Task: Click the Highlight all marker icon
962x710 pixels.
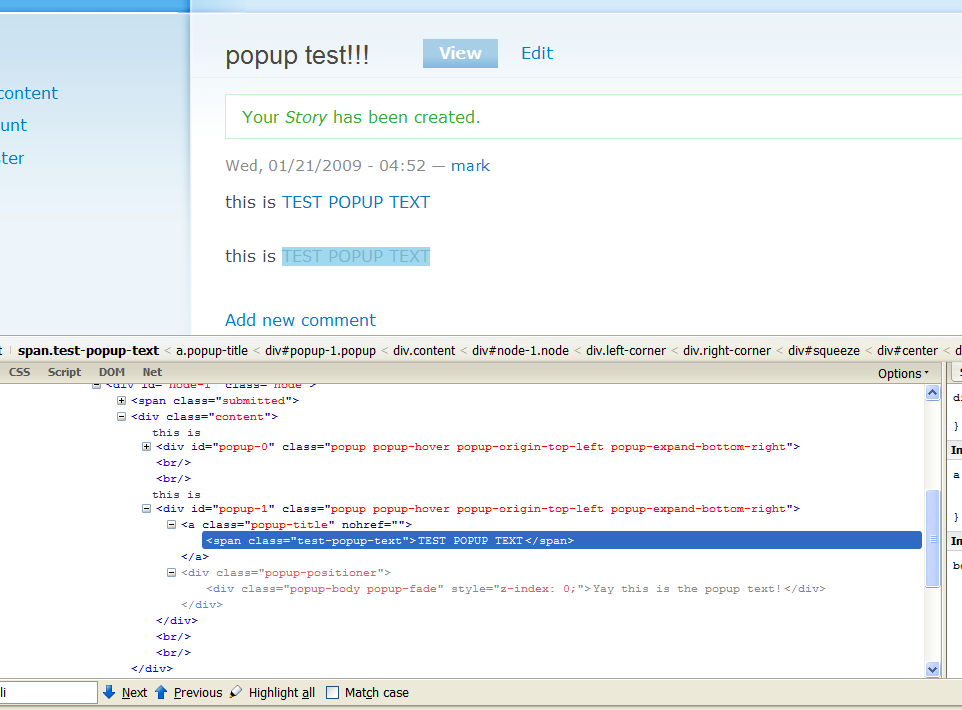Action: tap(236, 692)
